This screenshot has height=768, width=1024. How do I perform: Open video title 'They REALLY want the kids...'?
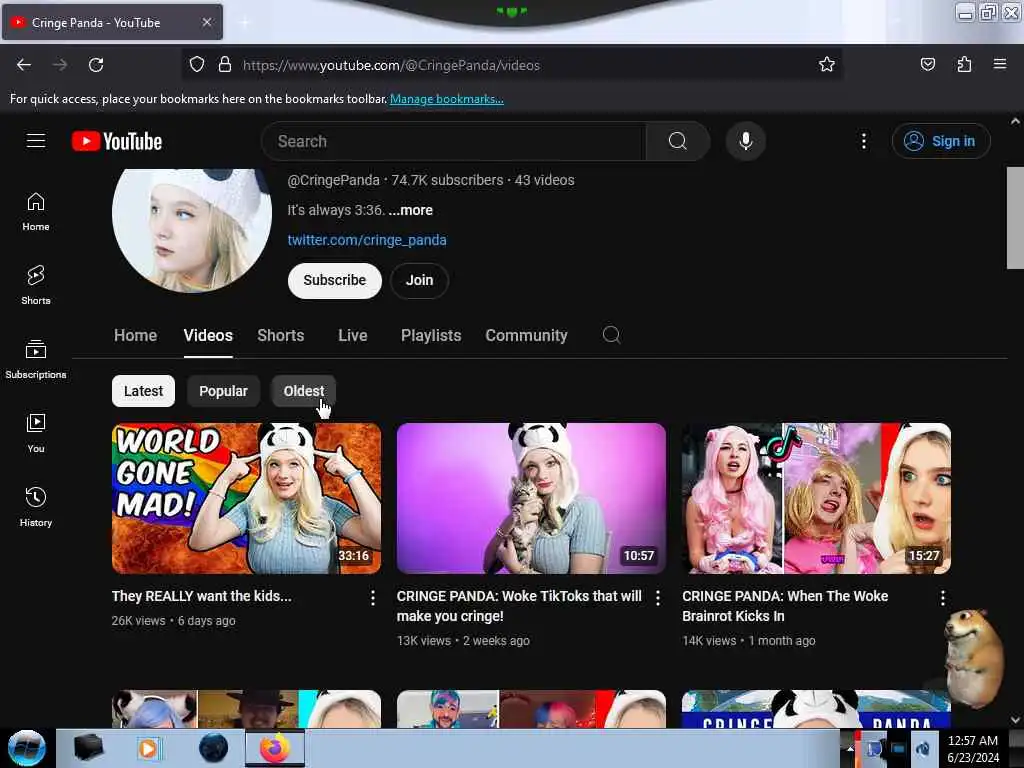pos(202,596)
